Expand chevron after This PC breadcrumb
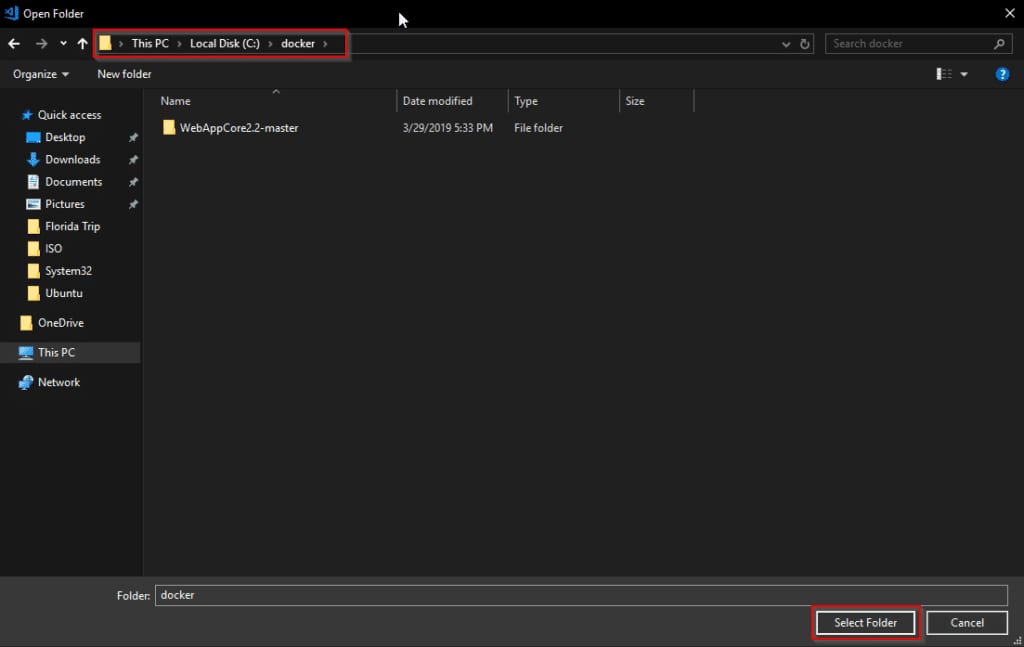The width and height of the screenshot is (1024, 647). coord(179,44)
